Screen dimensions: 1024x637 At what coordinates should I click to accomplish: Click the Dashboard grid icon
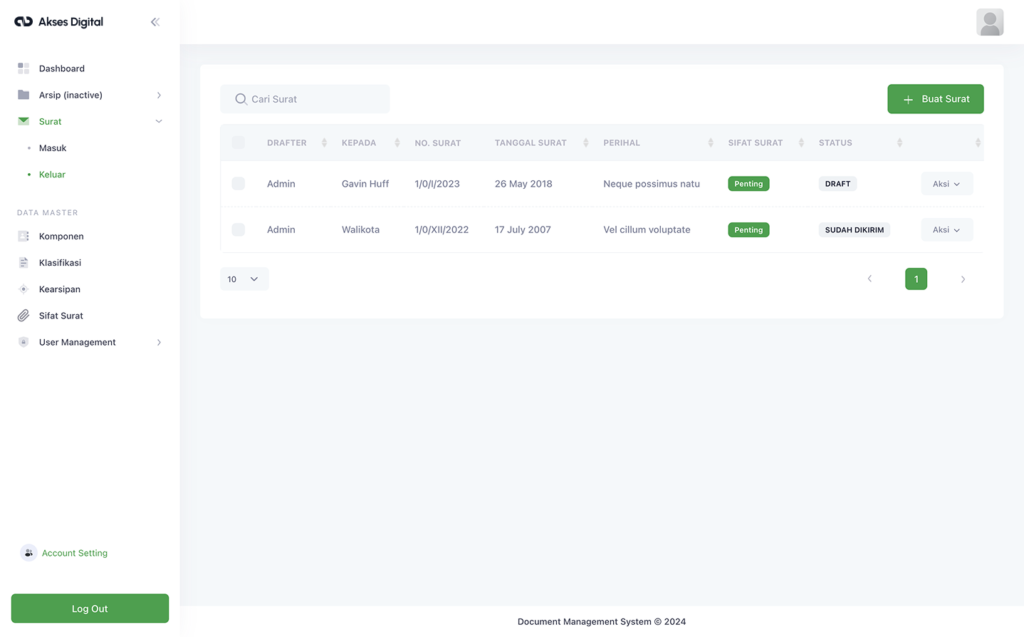click(x=23, y=68)
